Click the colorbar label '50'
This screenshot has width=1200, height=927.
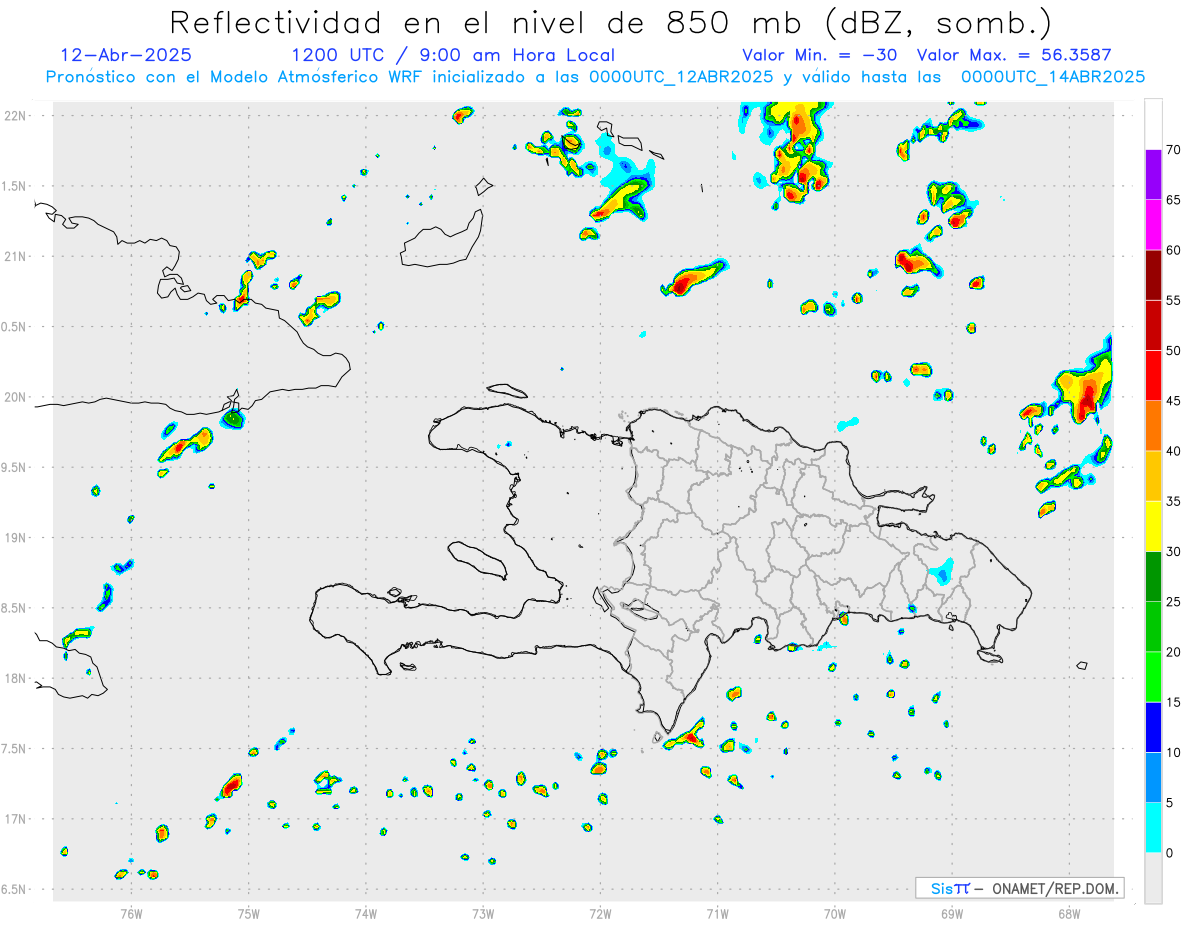tap(1174, 351)
